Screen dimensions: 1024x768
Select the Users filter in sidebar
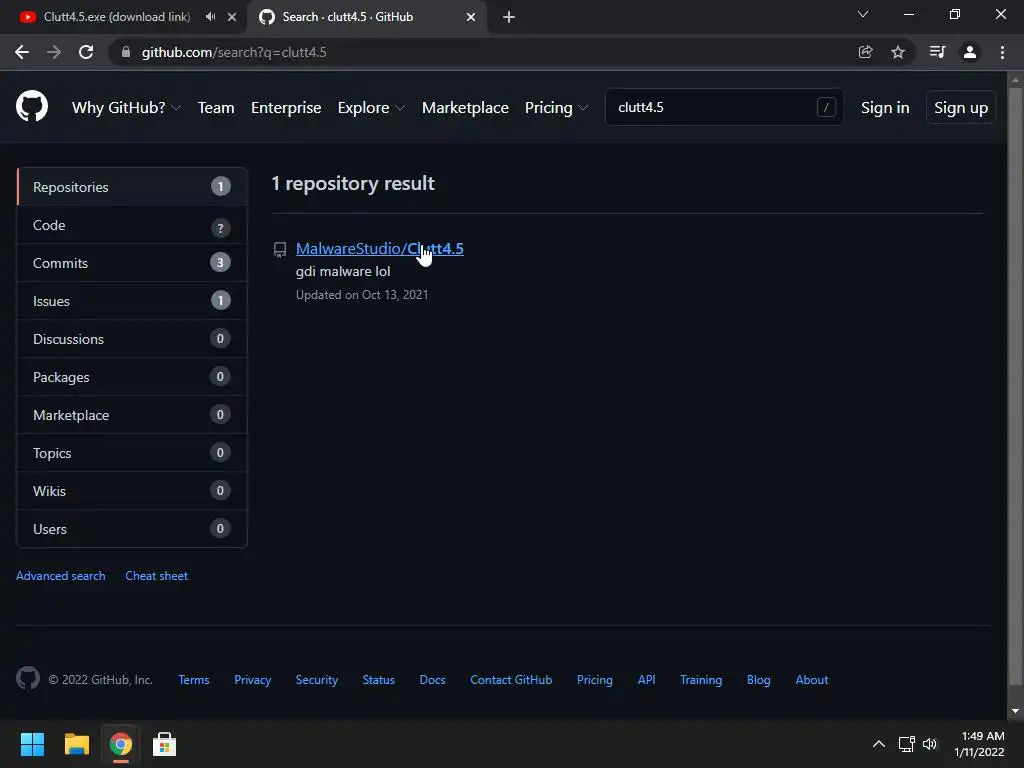(x=132, y=528)
